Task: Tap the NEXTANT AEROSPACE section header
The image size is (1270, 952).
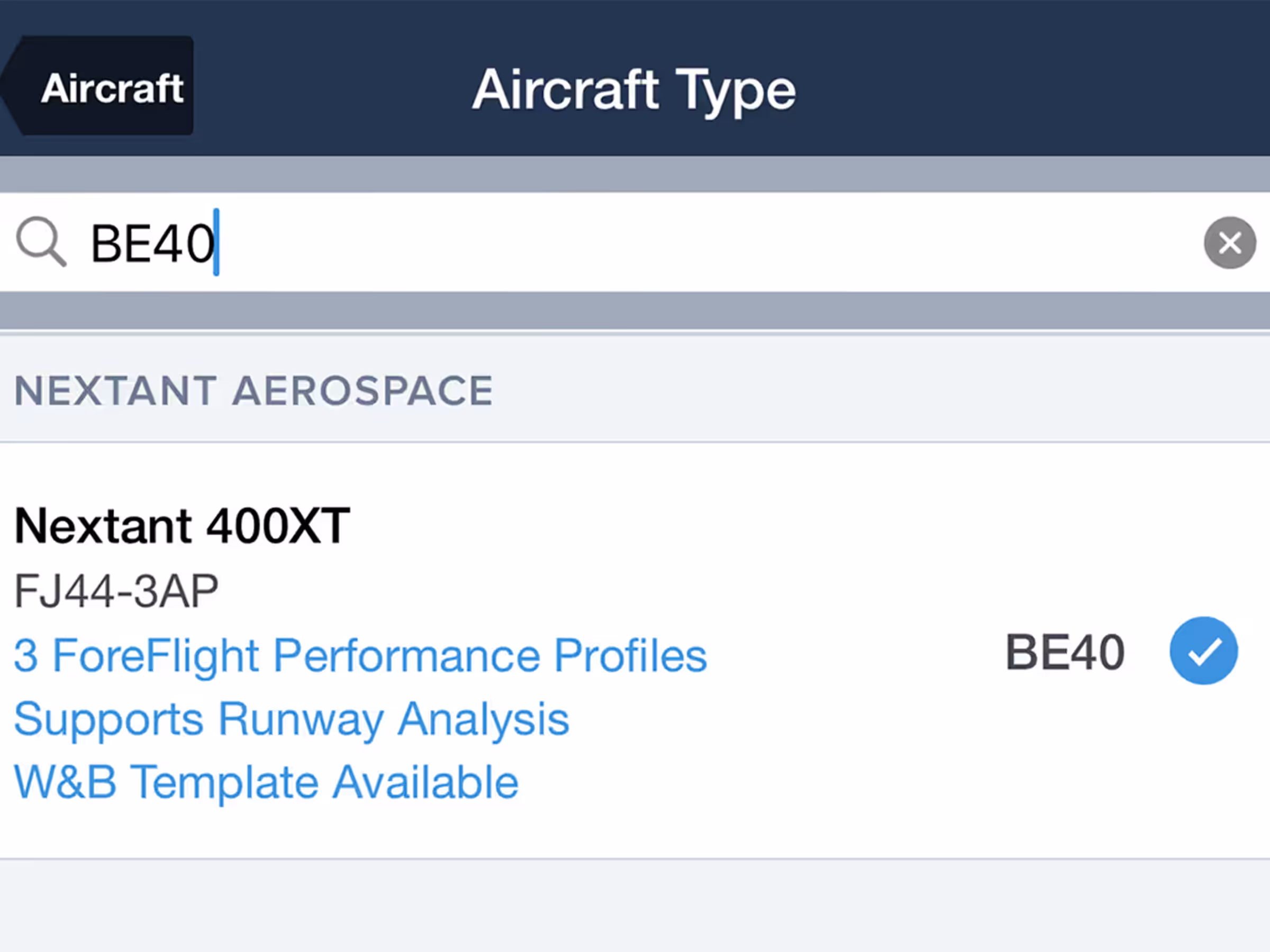Action: 253,391
